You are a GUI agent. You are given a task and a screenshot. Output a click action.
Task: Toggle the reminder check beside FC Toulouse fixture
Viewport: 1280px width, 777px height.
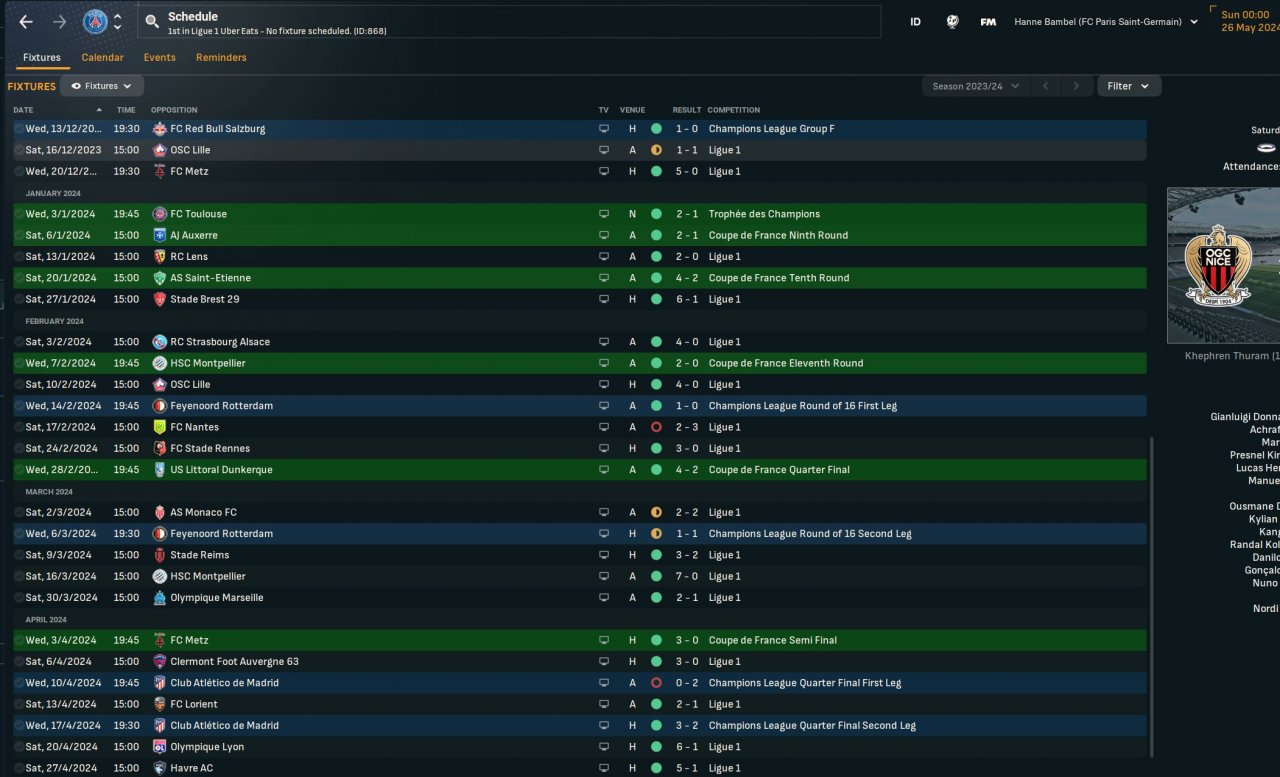click(x=19, y=214)
